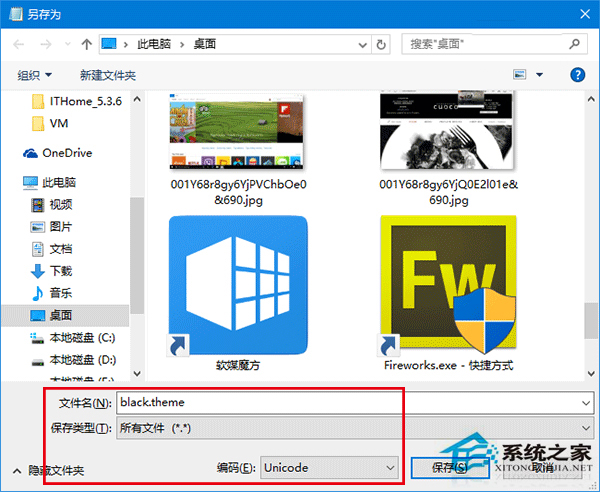Go up one folder level
The width and height of the screenshot is (600, 492).
click(87, 44)
